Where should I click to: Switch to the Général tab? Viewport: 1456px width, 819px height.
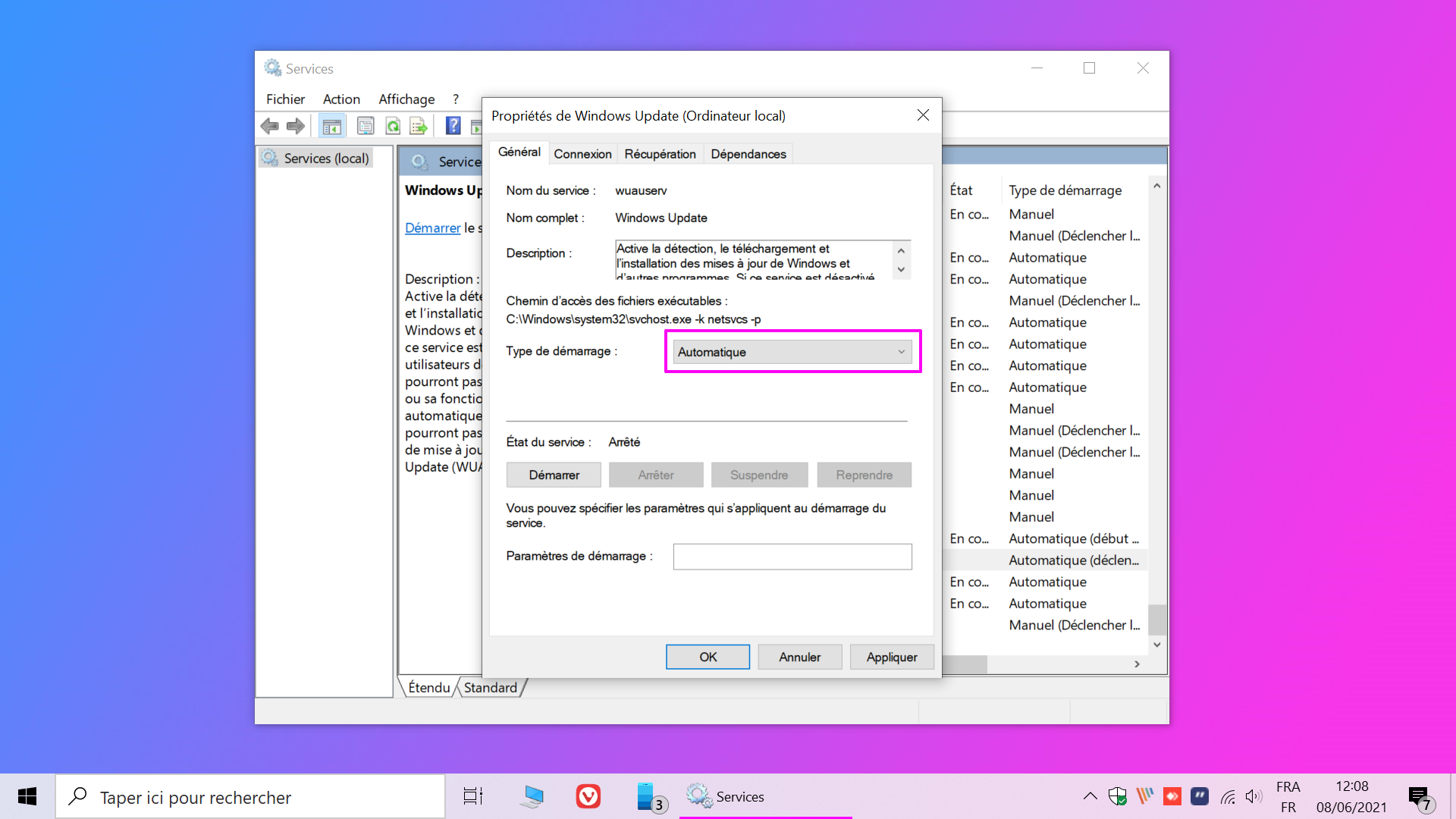coord(519,152)
